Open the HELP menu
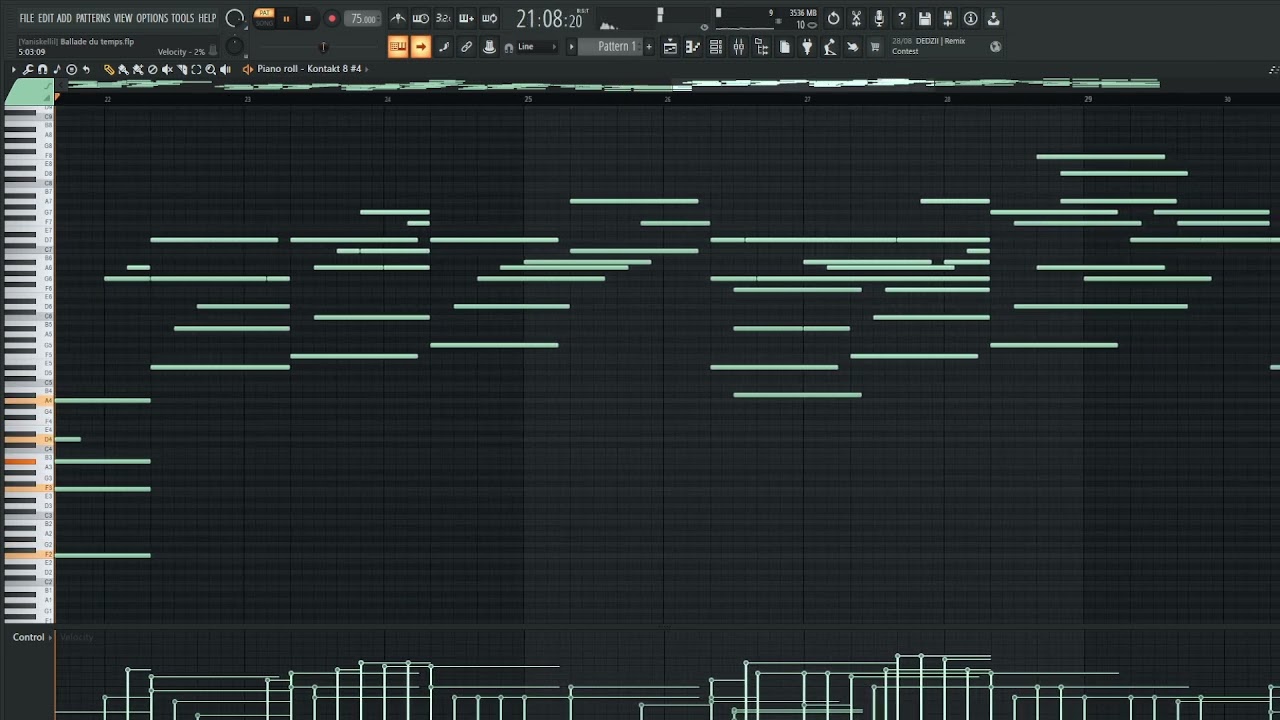This screenshot has width=1280, height=720. [207, 18]
